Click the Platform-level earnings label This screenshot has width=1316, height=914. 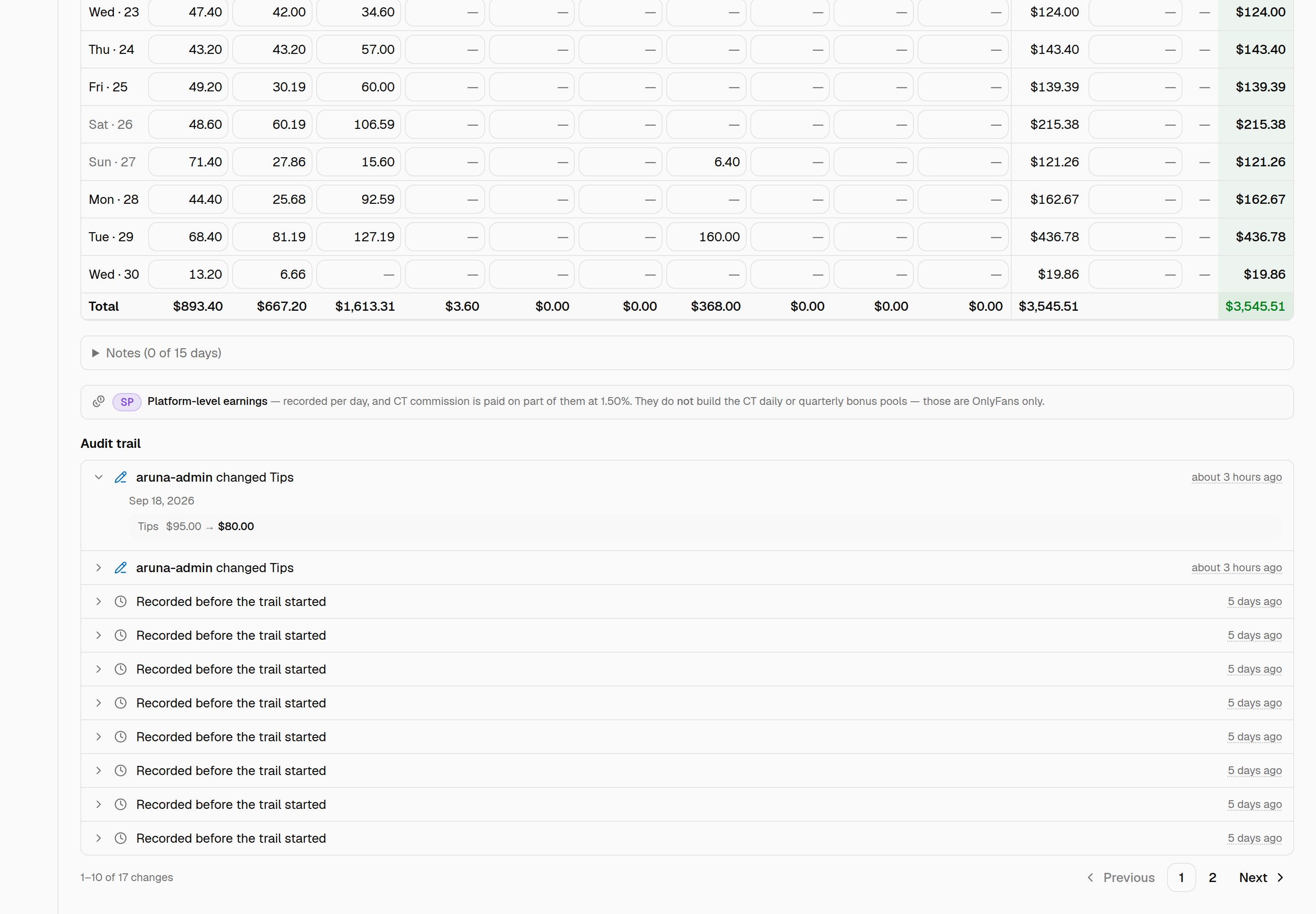tap(207, 401)
